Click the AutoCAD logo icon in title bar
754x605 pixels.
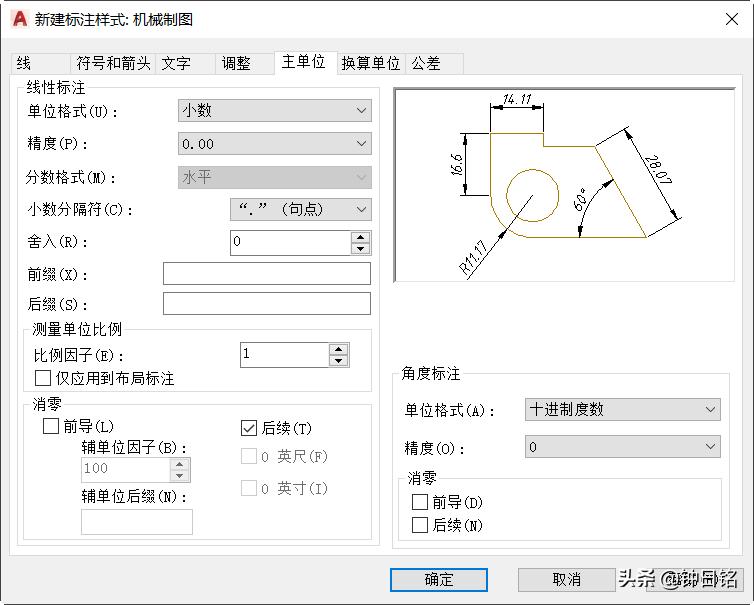(x=20, y=19)
